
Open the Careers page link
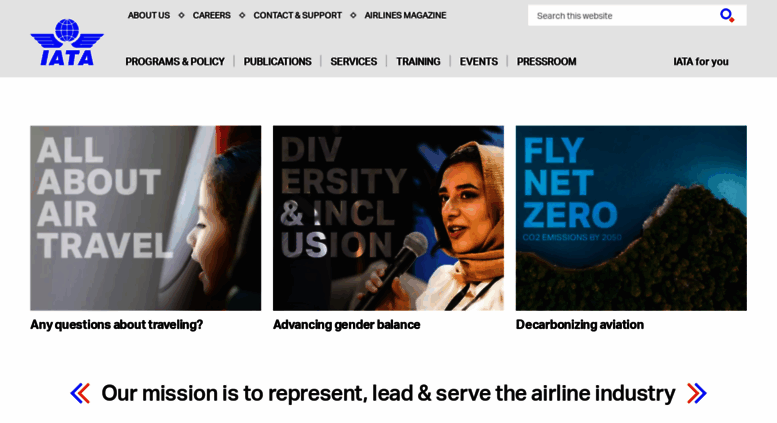click(212, 15)
